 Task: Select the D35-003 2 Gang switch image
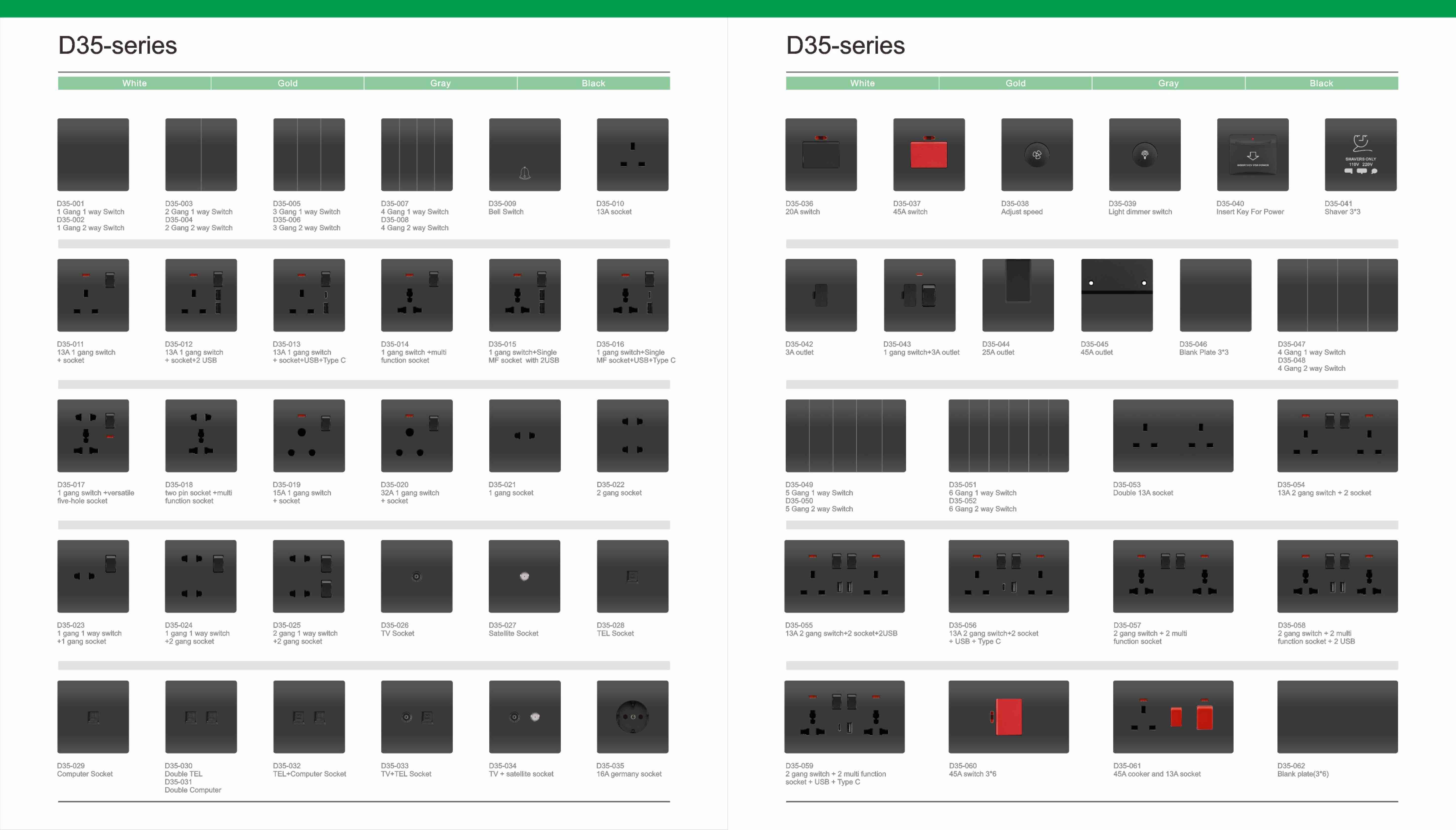(201, 155)
